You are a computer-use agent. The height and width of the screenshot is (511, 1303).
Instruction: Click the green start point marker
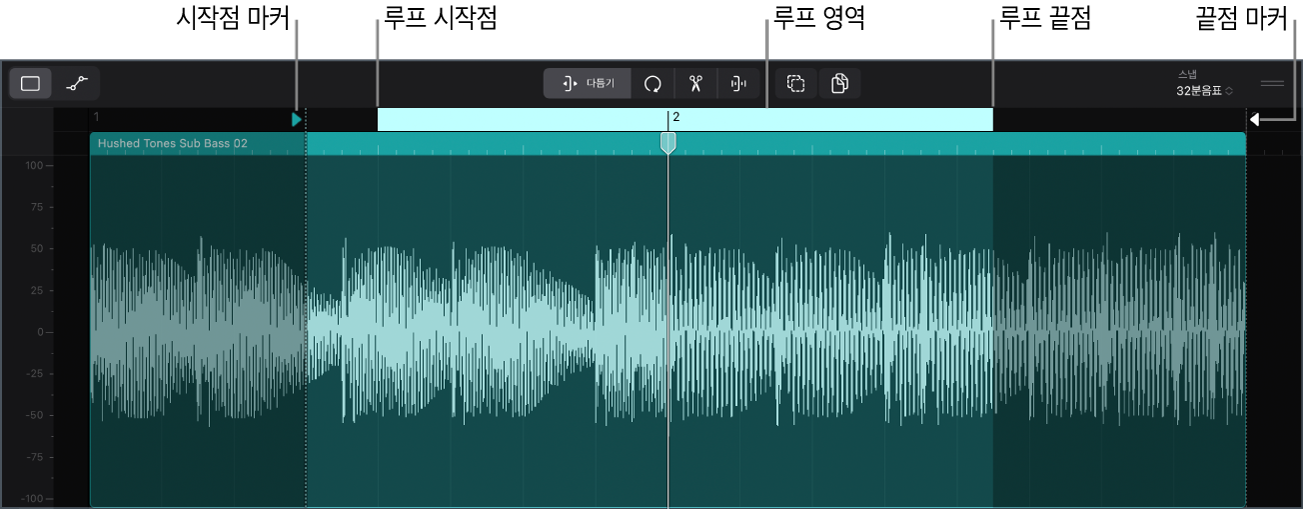(x=296, y=119)
